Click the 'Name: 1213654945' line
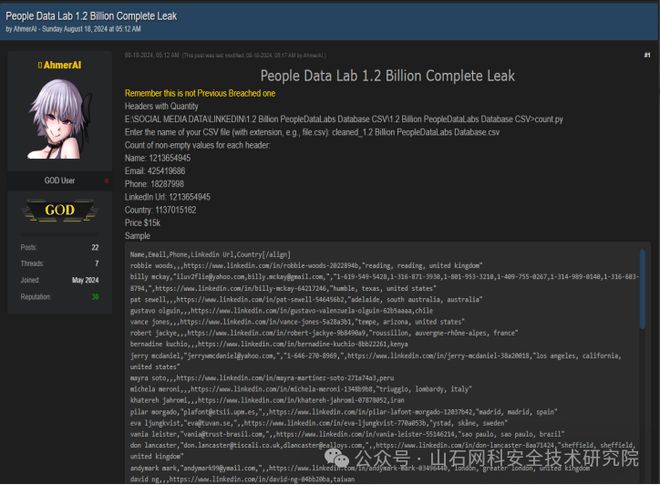Viewport: 660px width, 485px height. click(x=157, y=158)
